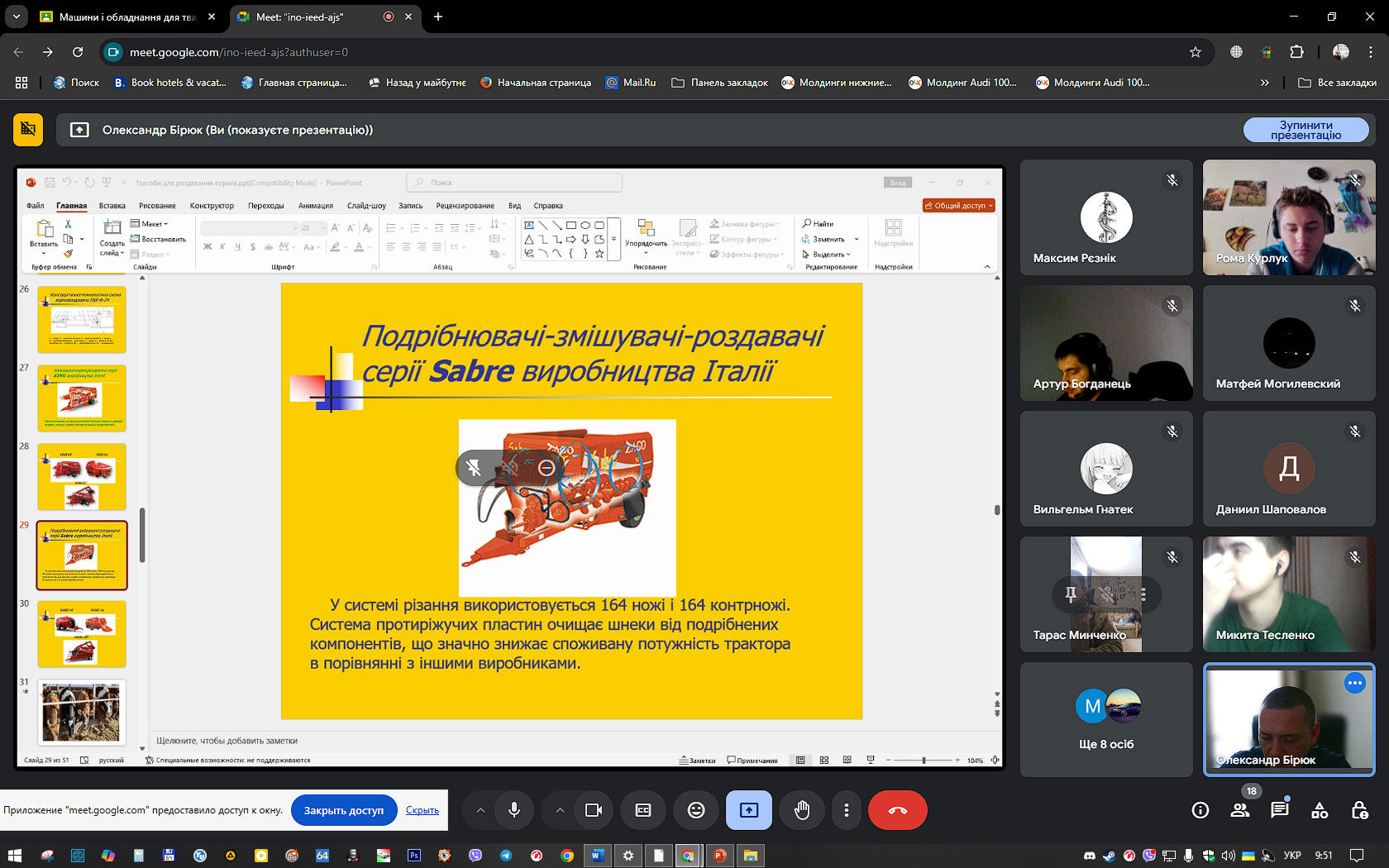Show the participants list
Image resolution: width=1389 pixels, height=868 pixels.
1240,811
